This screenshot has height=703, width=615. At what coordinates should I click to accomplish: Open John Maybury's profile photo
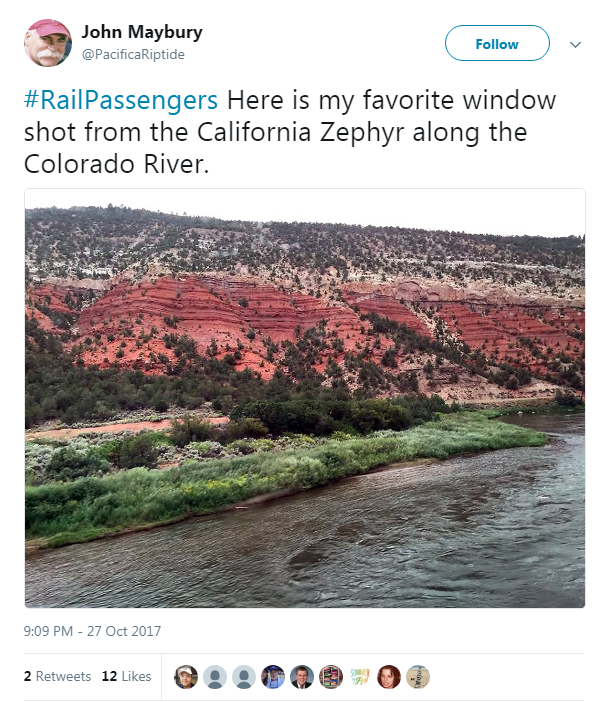(48, 43)
